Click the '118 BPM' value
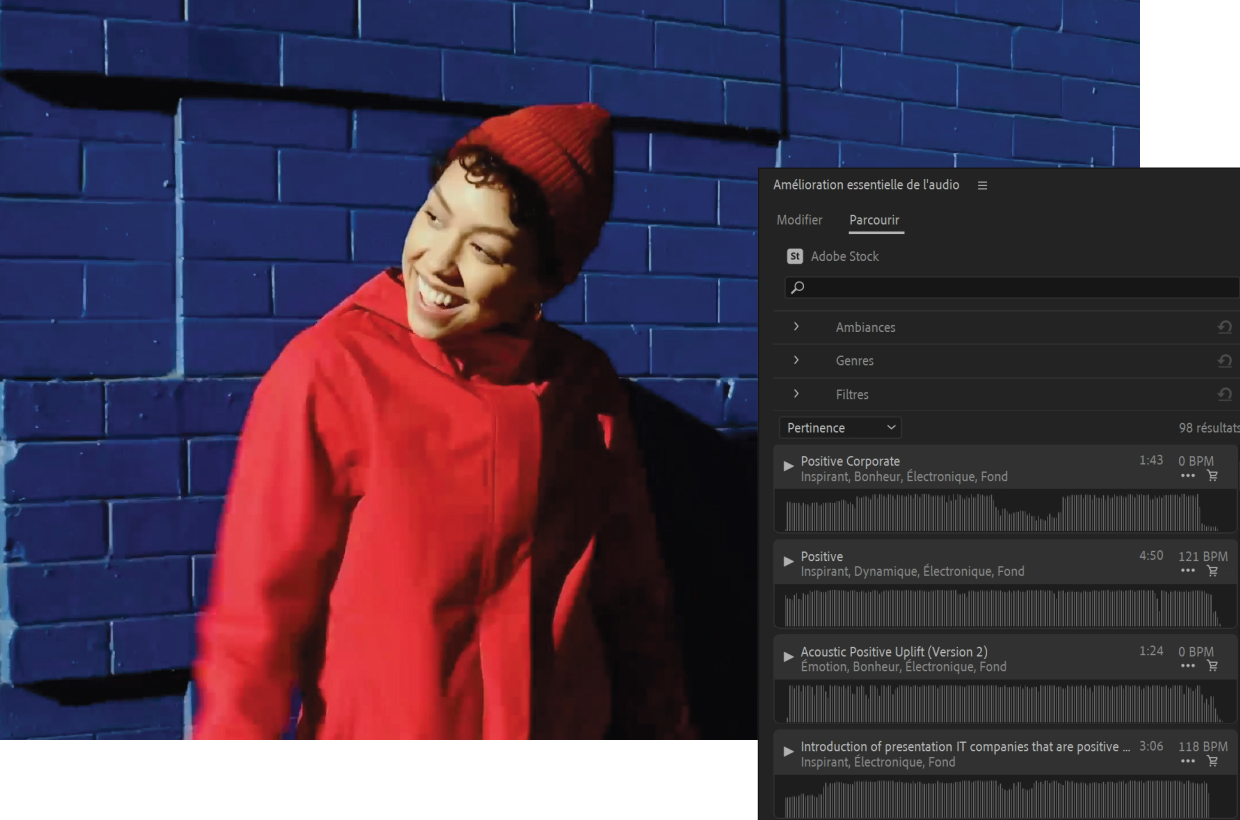The height and width of the screenshot is (820, 1240). 1203,746
